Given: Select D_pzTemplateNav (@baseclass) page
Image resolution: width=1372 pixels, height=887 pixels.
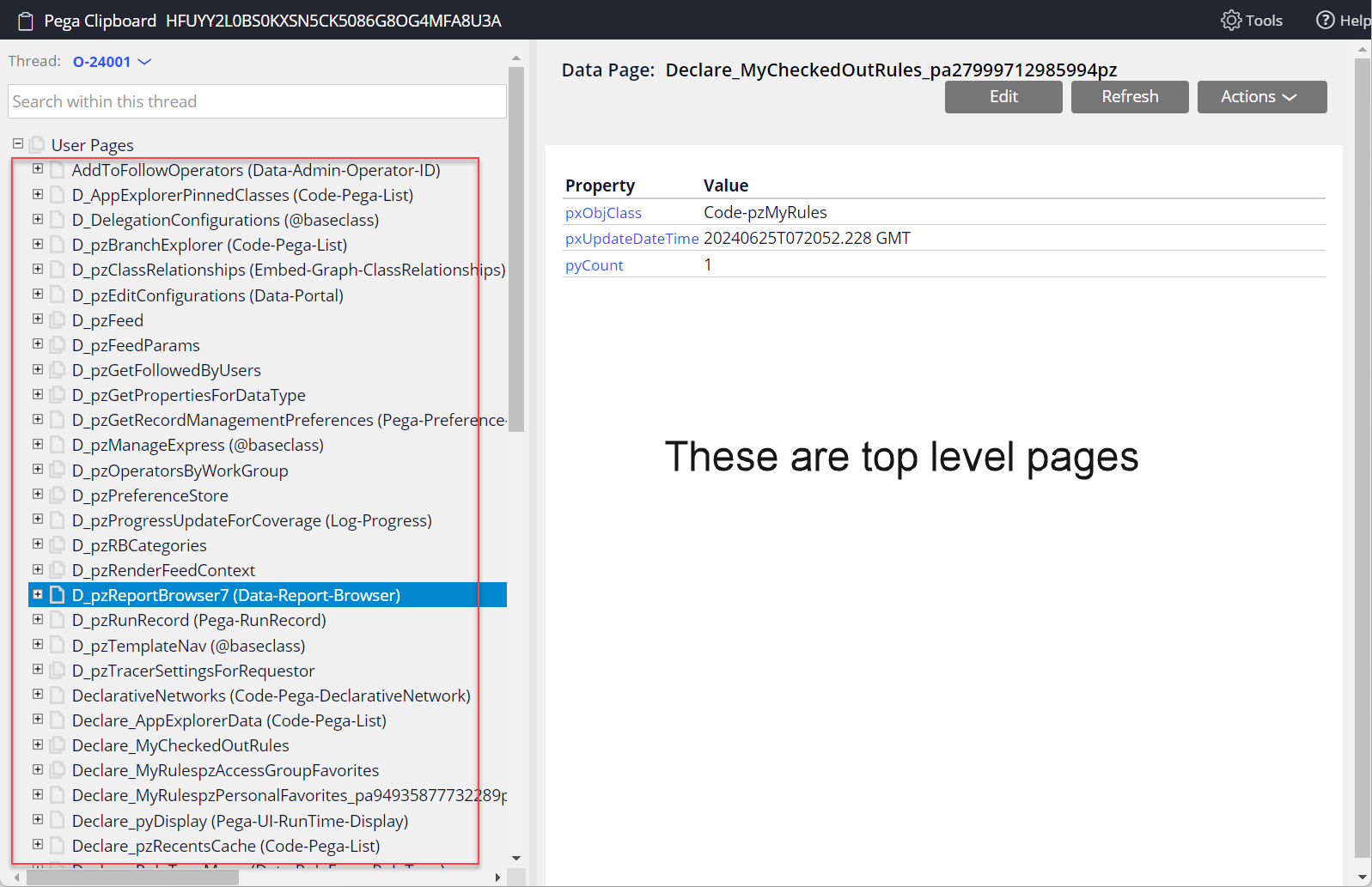Looking at the screenshot, I should click(188, 646).
